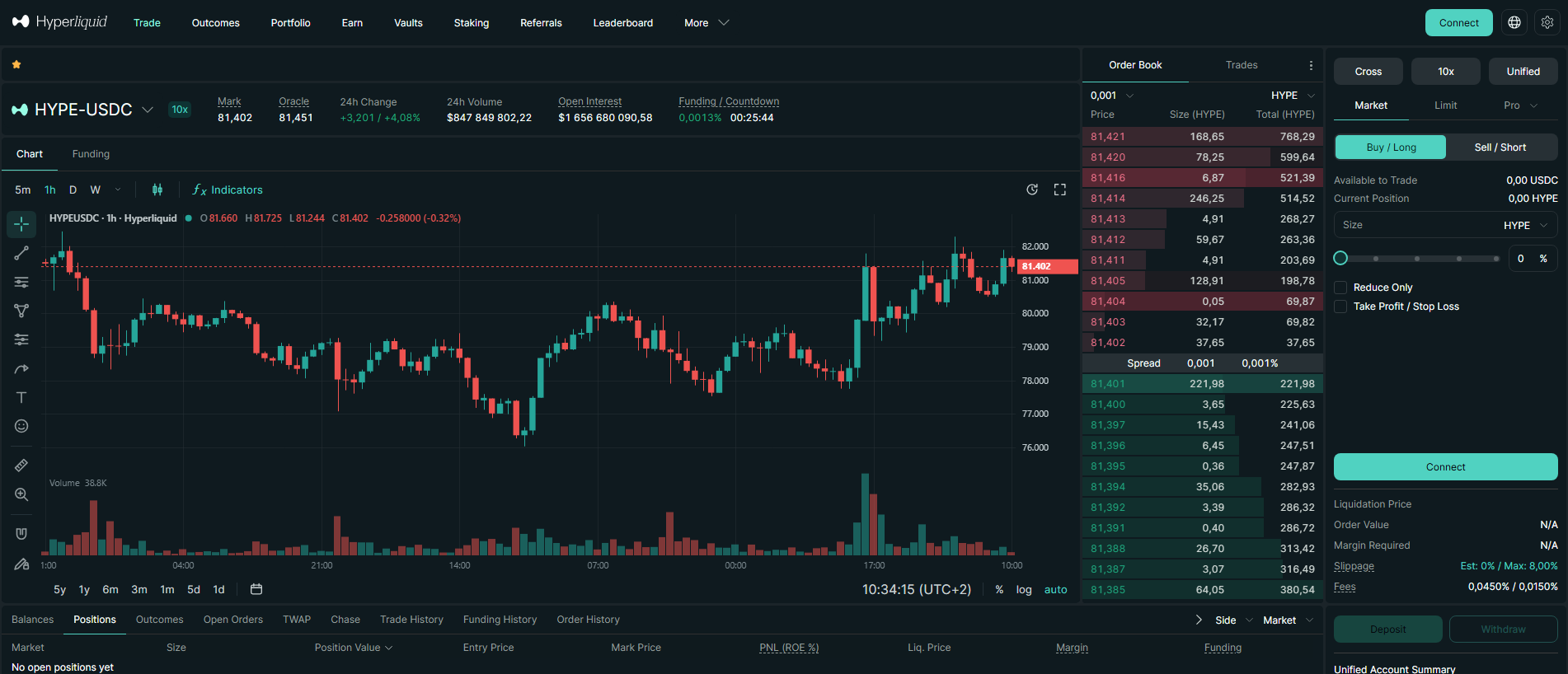Image resolution: width=1568 pixels, height=674 pixels.
Task: Toggle log scale on chart
Action: point(1024,589)
